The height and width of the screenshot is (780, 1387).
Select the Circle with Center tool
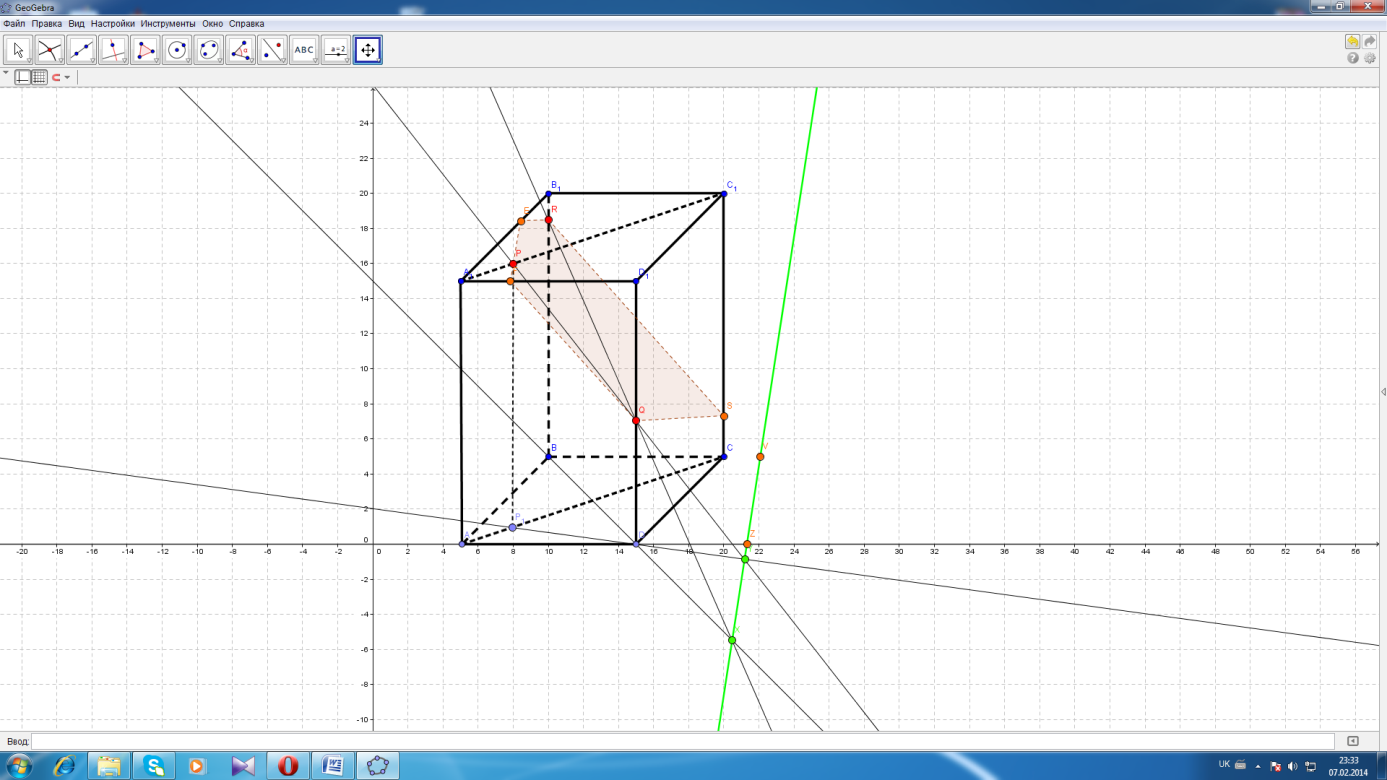[177, 50]
